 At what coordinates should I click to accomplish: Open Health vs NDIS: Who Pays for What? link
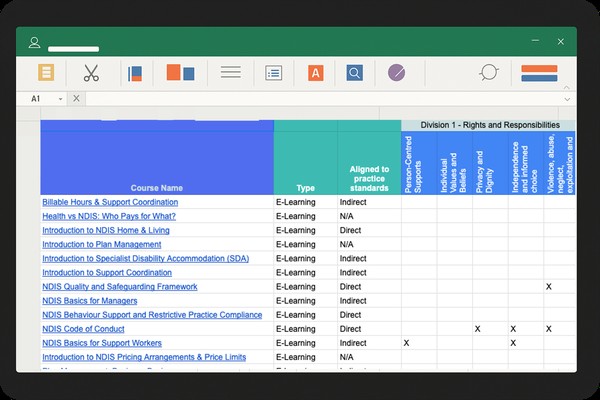109,216
